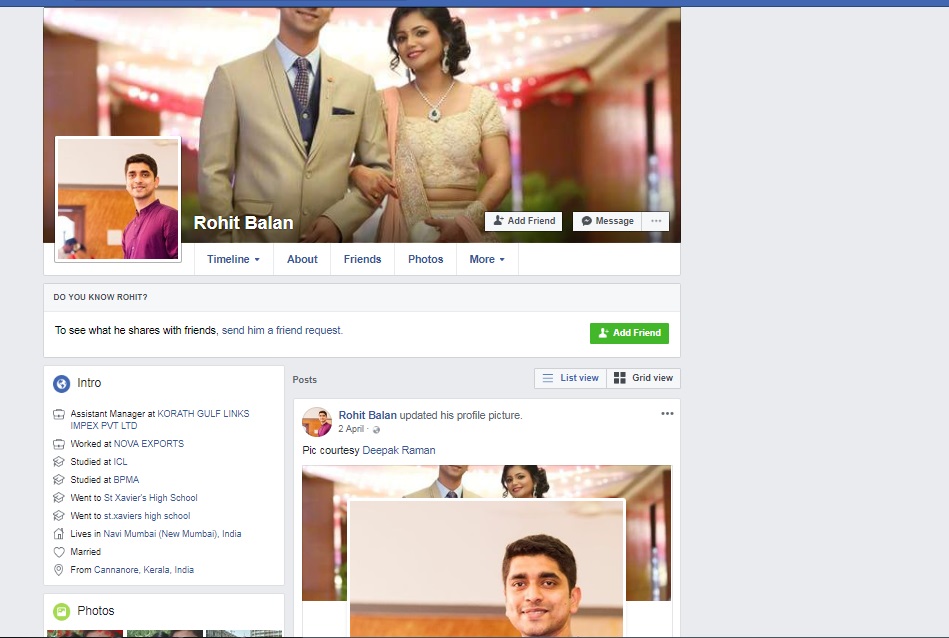Click the graduation cap icon beside Studied at ICL
The image size is (949, 638).
tap(59, 462)
